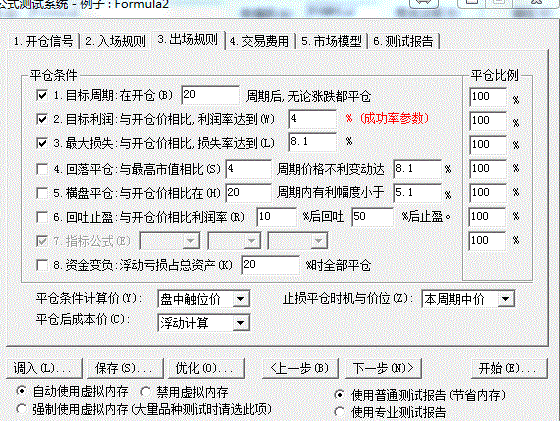560x421 pixels.
Task: Check the 5.横盘平仓 option
Action: (x=42, y=193)
